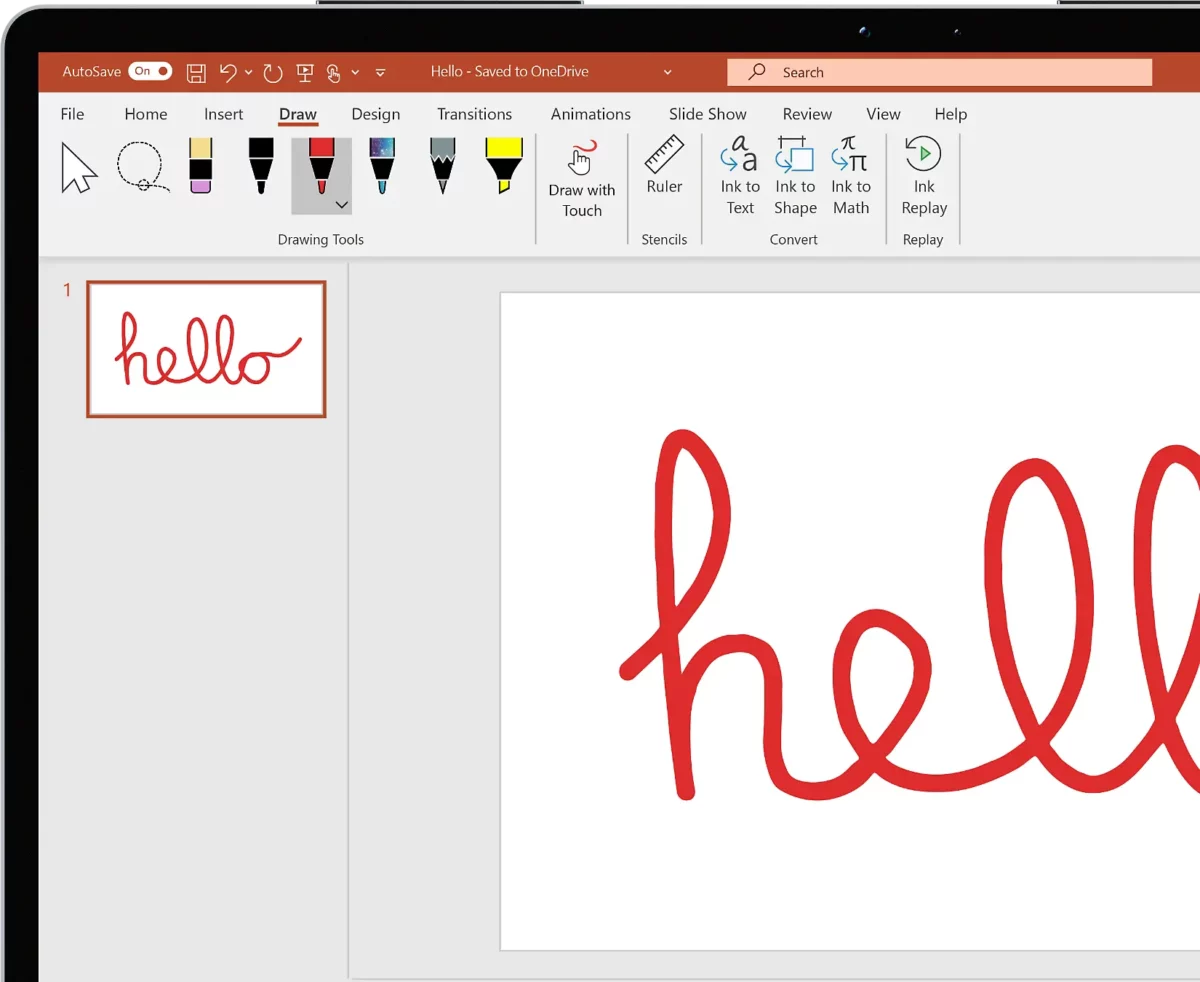Viewport: 1200px width, 982px height.
Task: Toggle the AutoSave switch off
Action: (150, 71)
